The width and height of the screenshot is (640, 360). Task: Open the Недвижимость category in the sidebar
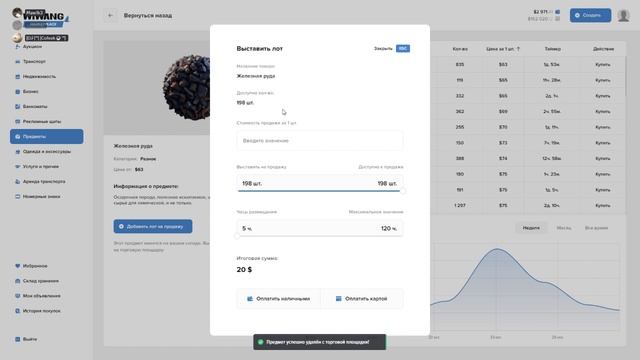(36, 76)
